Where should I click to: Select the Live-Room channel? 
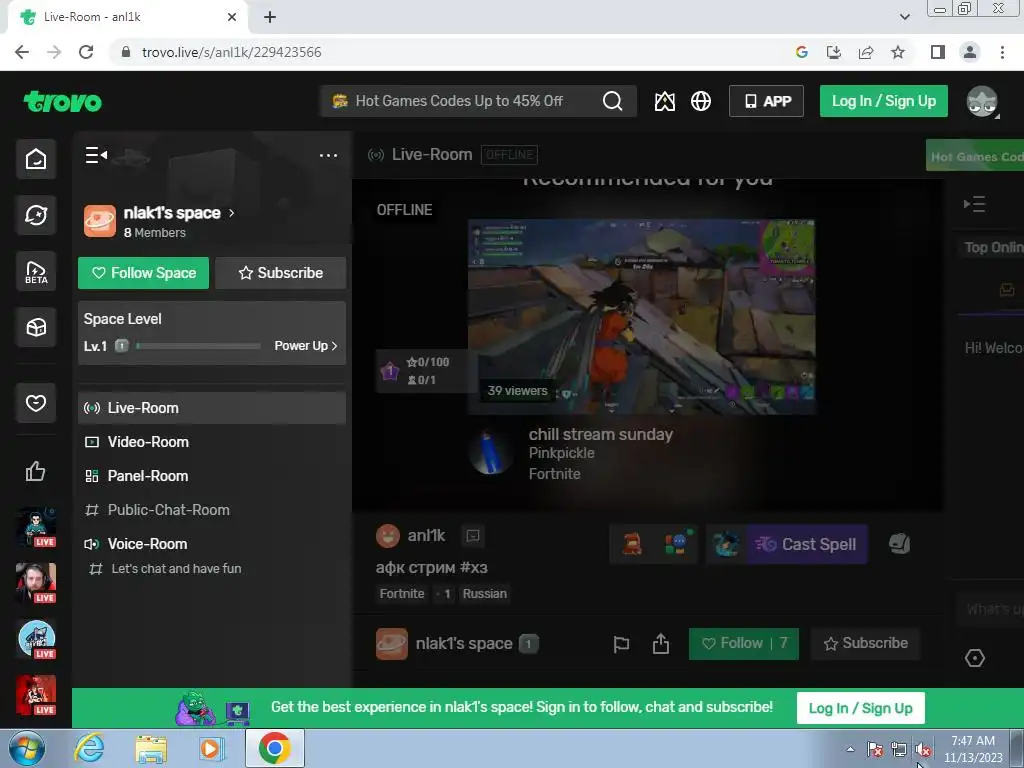click(212, 408)
